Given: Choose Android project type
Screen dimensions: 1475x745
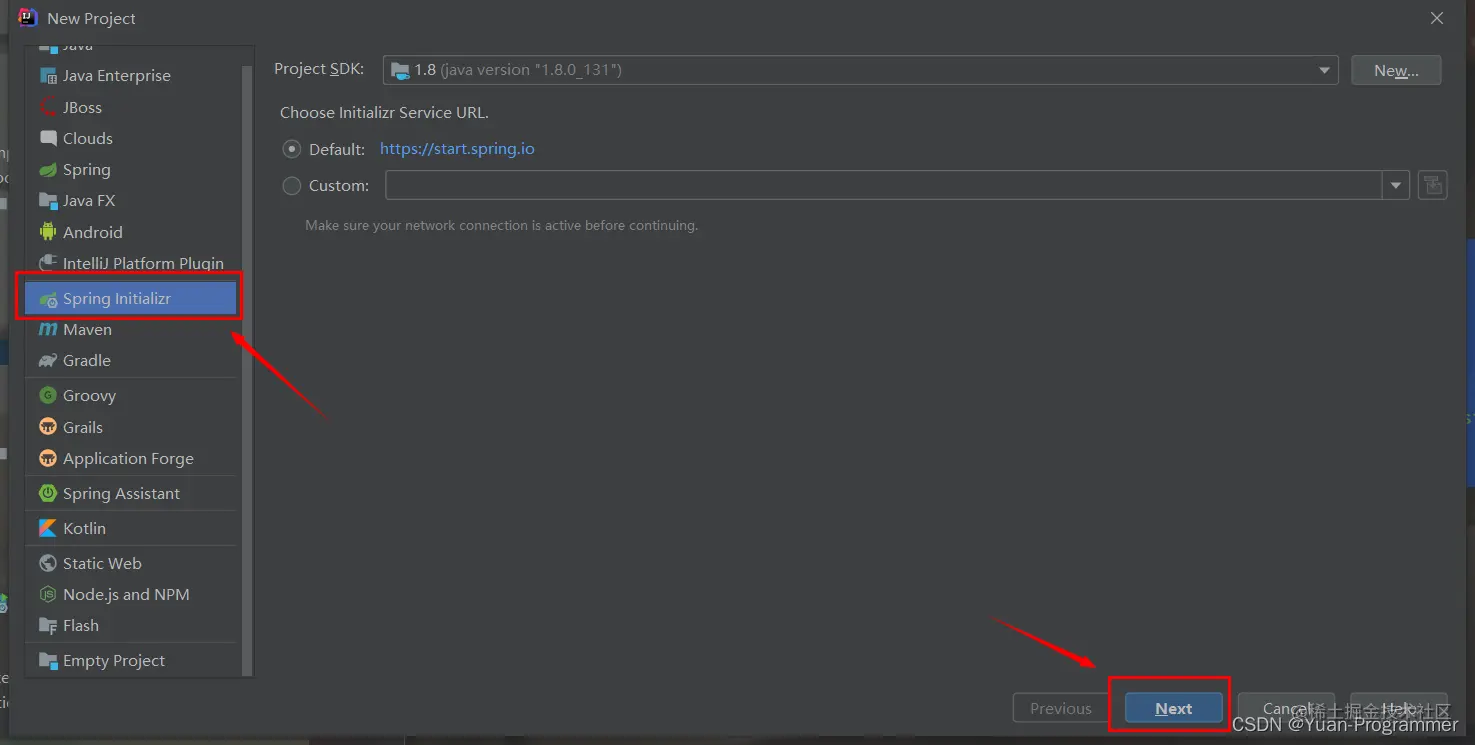Looking at the screenshot, I should pos(131,232).
